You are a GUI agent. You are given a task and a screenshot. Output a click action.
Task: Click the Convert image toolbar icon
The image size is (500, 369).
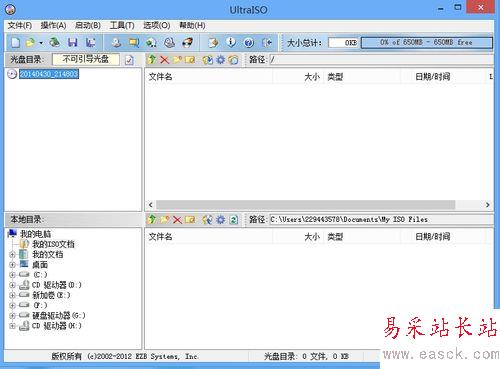tap(152, 42)
